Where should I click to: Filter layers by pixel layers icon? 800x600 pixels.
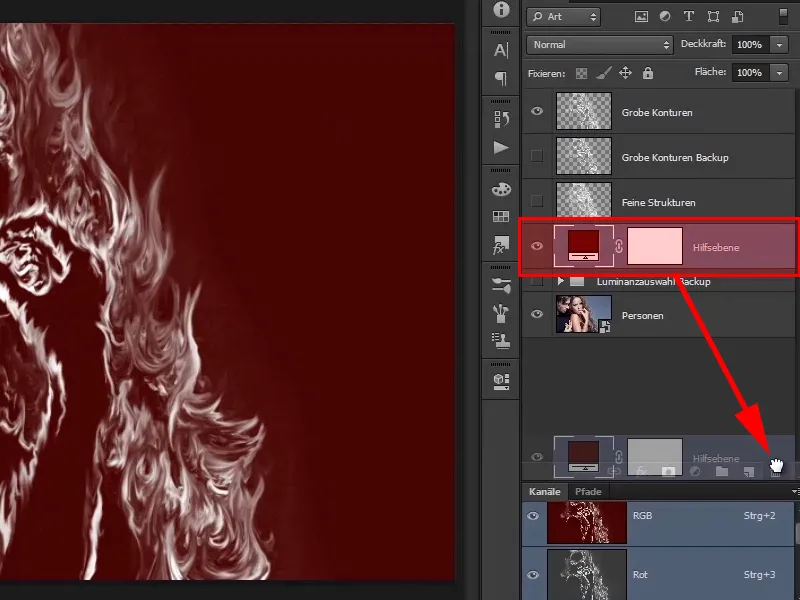coord(641,17)
